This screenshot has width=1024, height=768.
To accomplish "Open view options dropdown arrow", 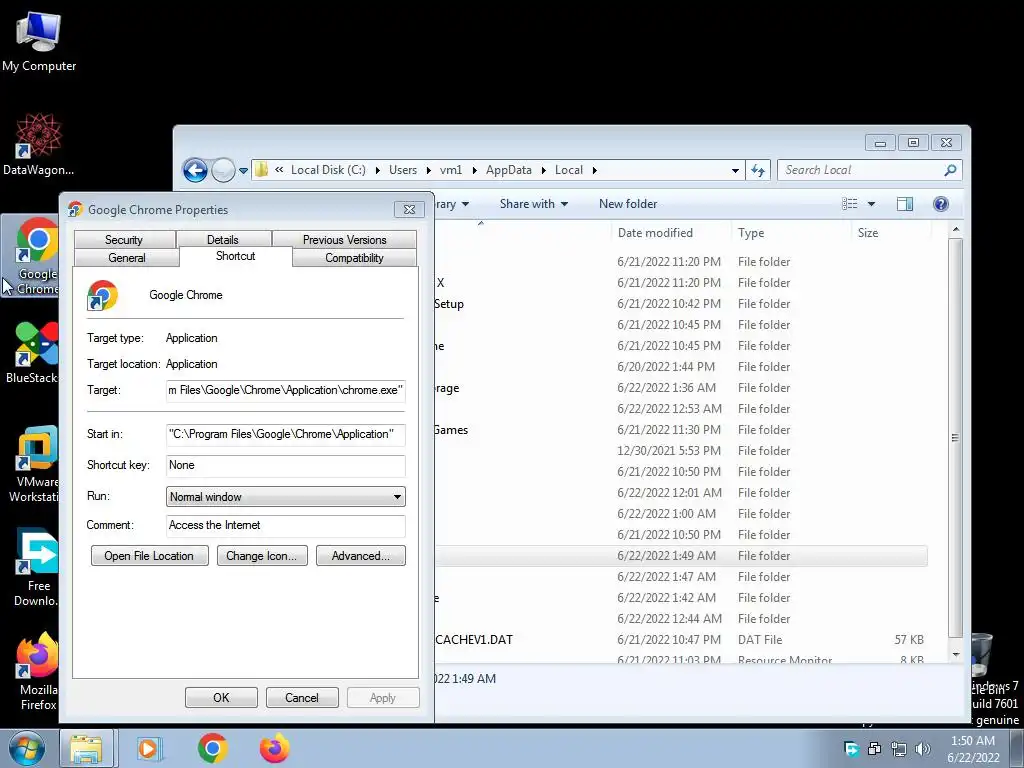I will [871, 204].
